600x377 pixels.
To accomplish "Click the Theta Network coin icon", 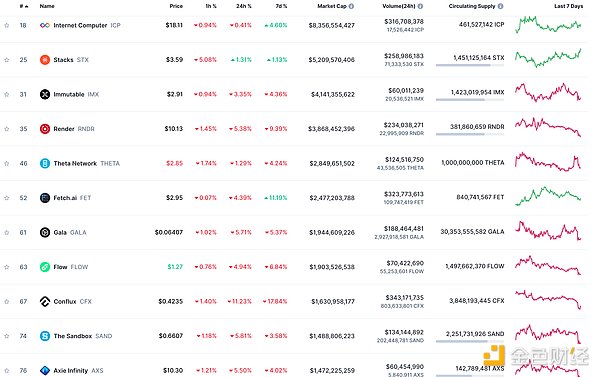I will [x=45, y=163].
